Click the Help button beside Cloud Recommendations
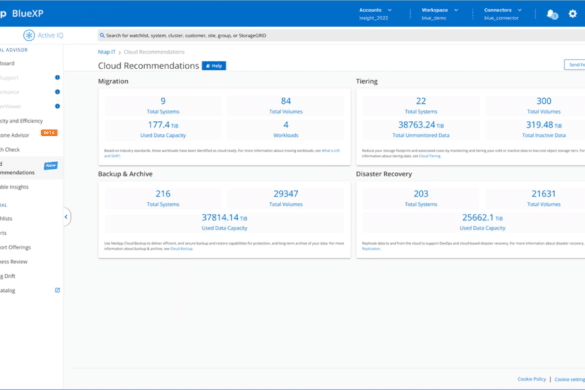 [x=214, y=66]
